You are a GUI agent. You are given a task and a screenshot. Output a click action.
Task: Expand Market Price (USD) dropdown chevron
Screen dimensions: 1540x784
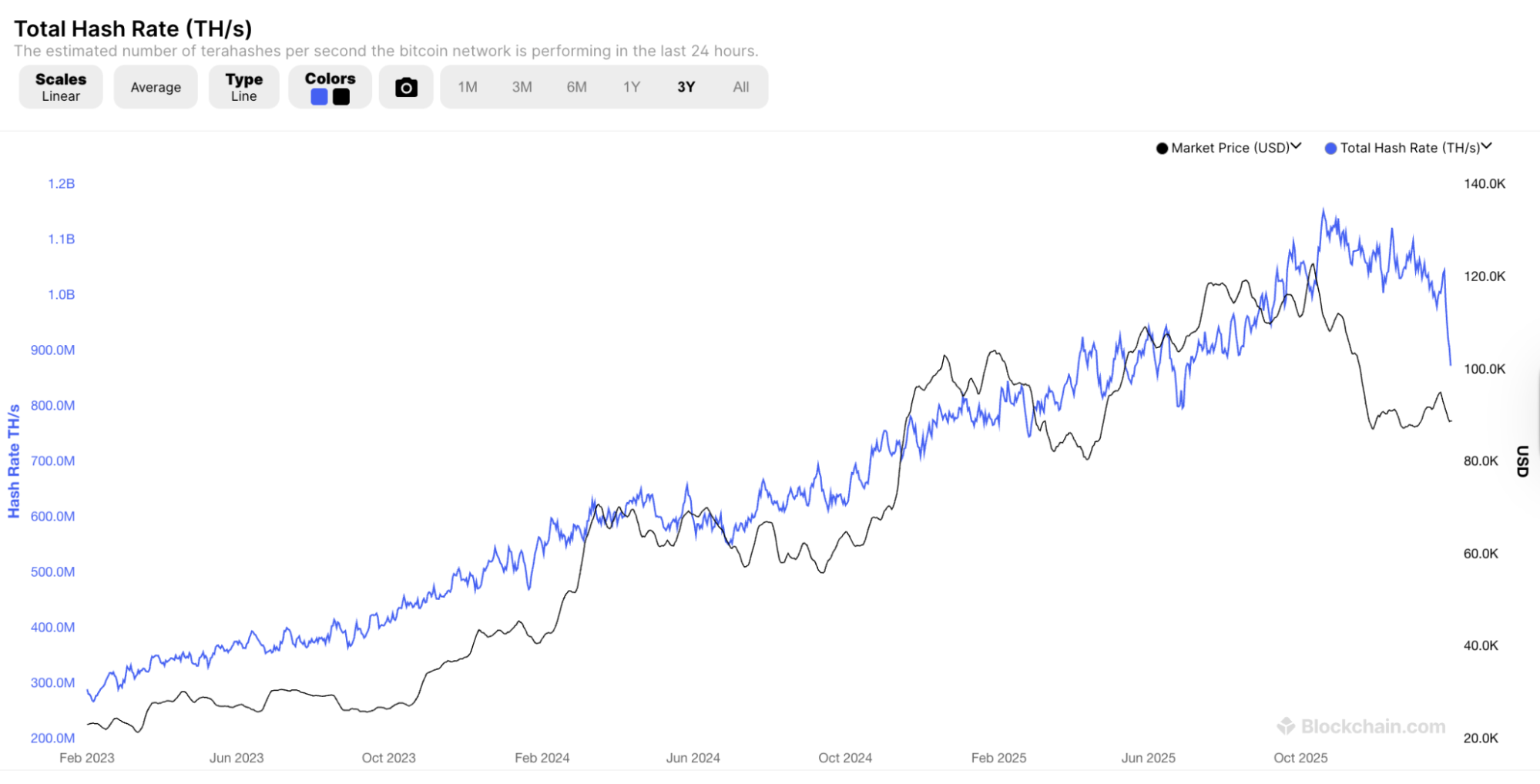tap(1296, 146)
